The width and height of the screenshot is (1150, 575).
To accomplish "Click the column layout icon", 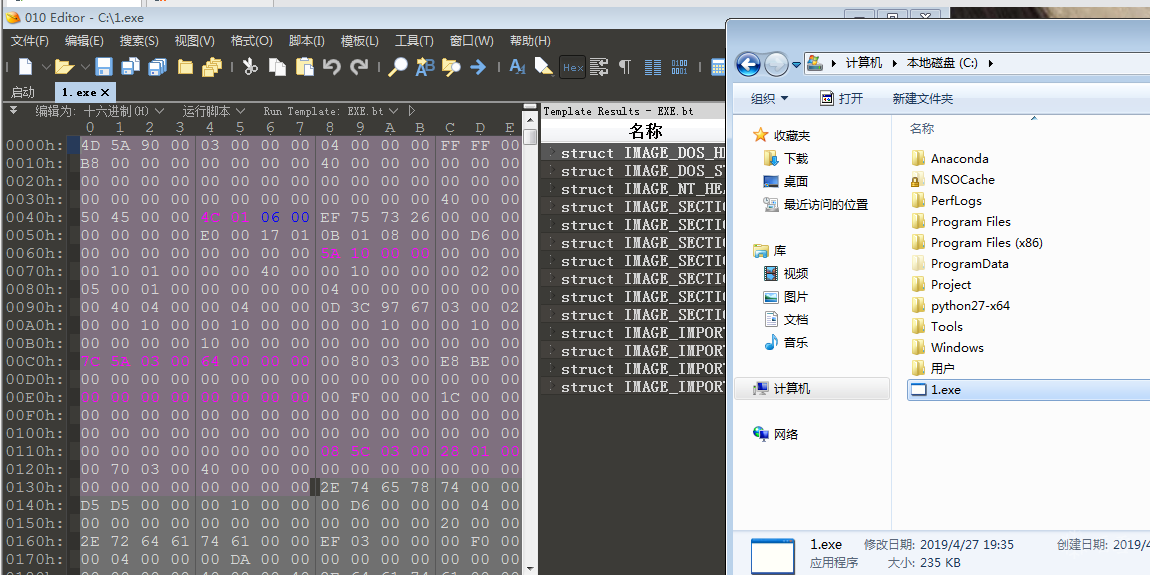I will pyautogui.click(x=653, y=67).
